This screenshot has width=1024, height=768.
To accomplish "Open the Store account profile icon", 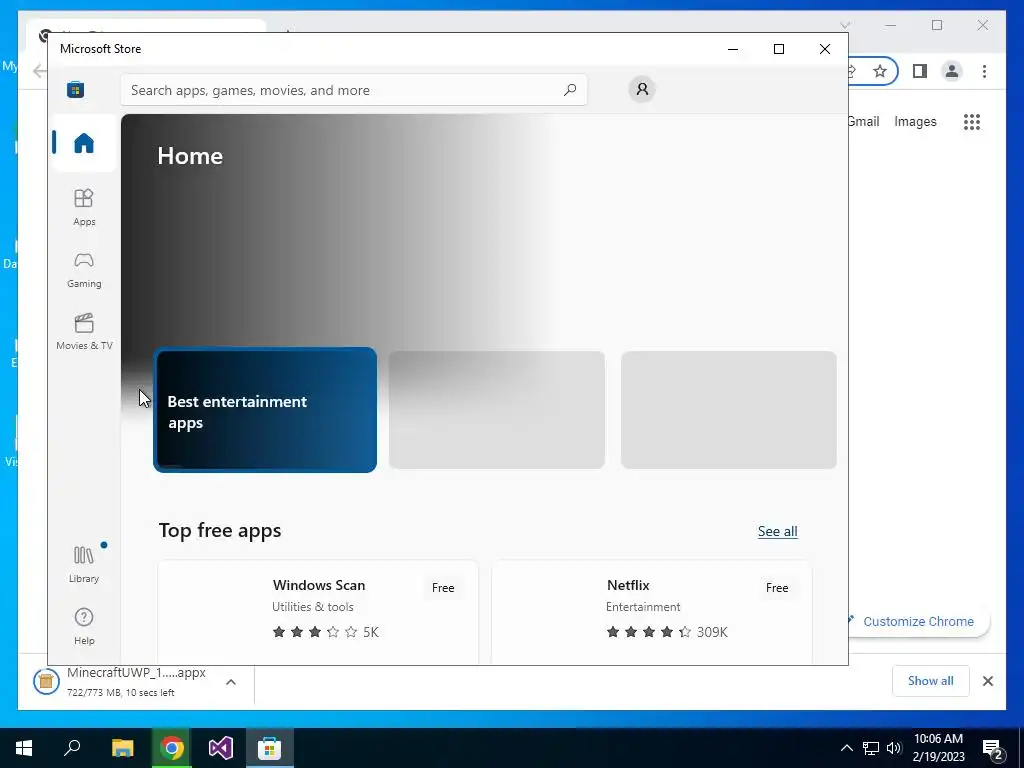I will tap(642, 89).
